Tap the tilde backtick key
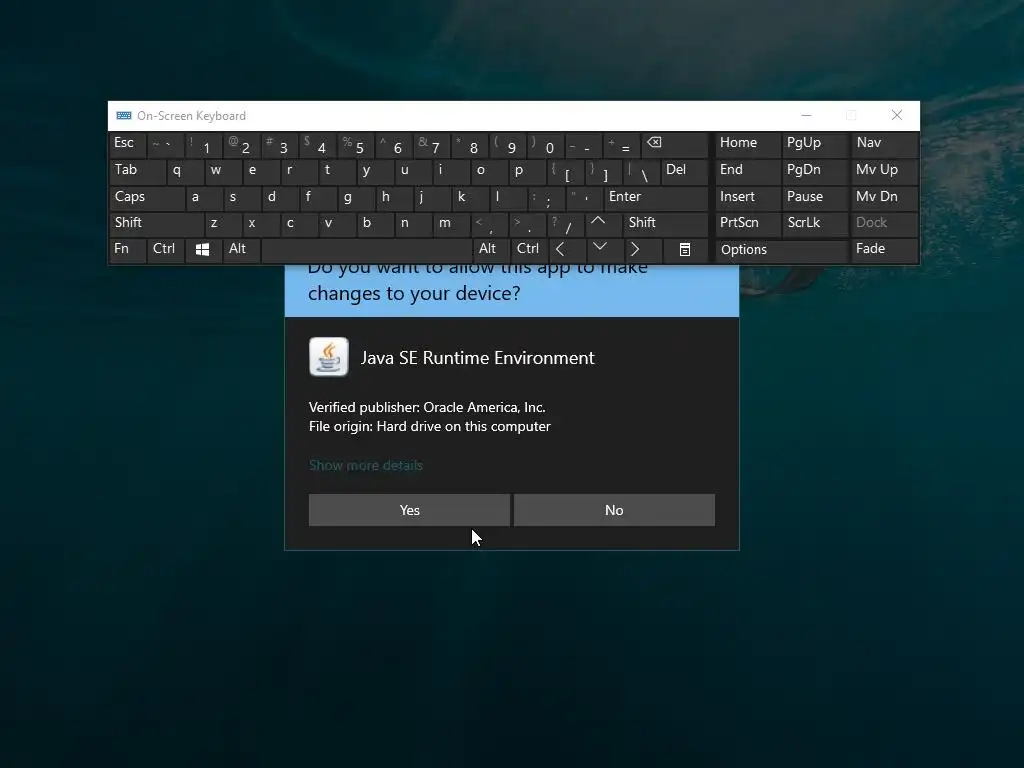Image resolution: width=1024 pixels, height=768 pixels. [165, 144]
